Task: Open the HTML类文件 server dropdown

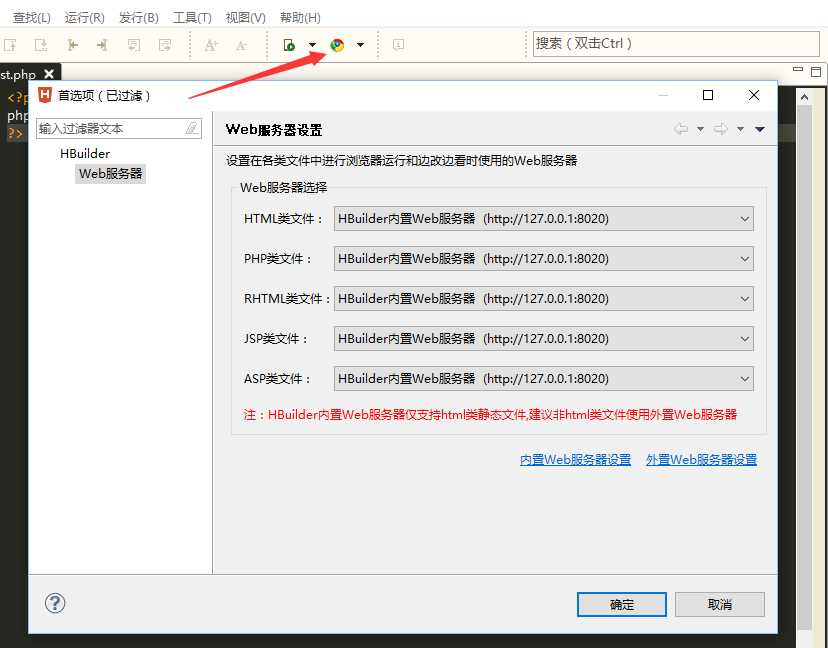Action: pyautogui.click(x=543, y=219)
